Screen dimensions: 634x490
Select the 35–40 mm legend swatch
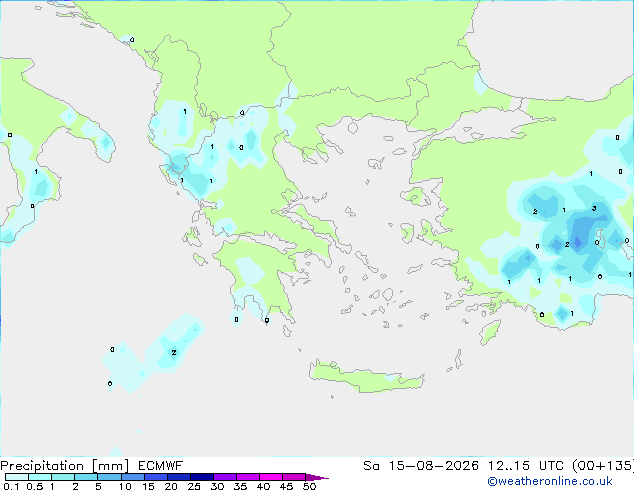pyautogui.click(x=247, y=477)
